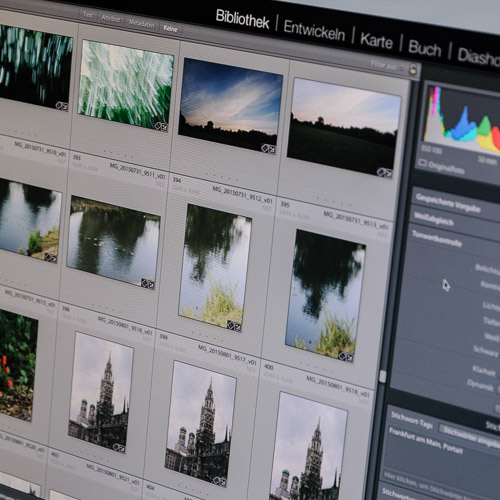Screen dimensions: 500x500
Task: Select the Metadaten library filter
Action: (x=141, y=24)
